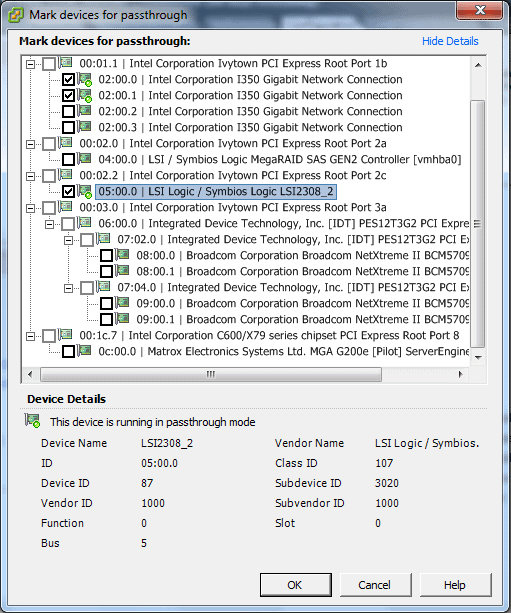Click the Subdevice ID value 3020

[387, 483]
